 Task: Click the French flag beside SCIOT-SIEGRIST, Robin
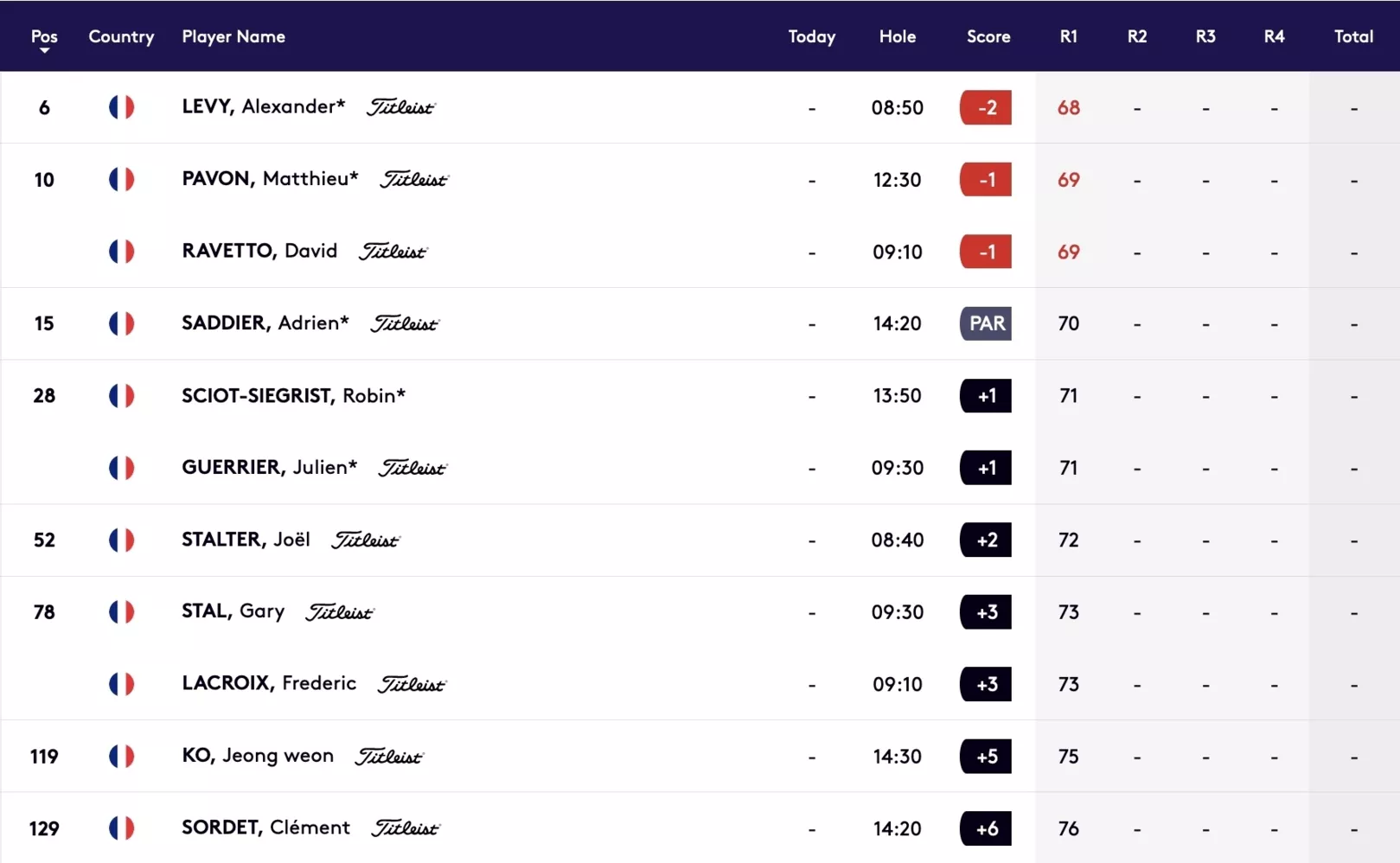[121, 395]
